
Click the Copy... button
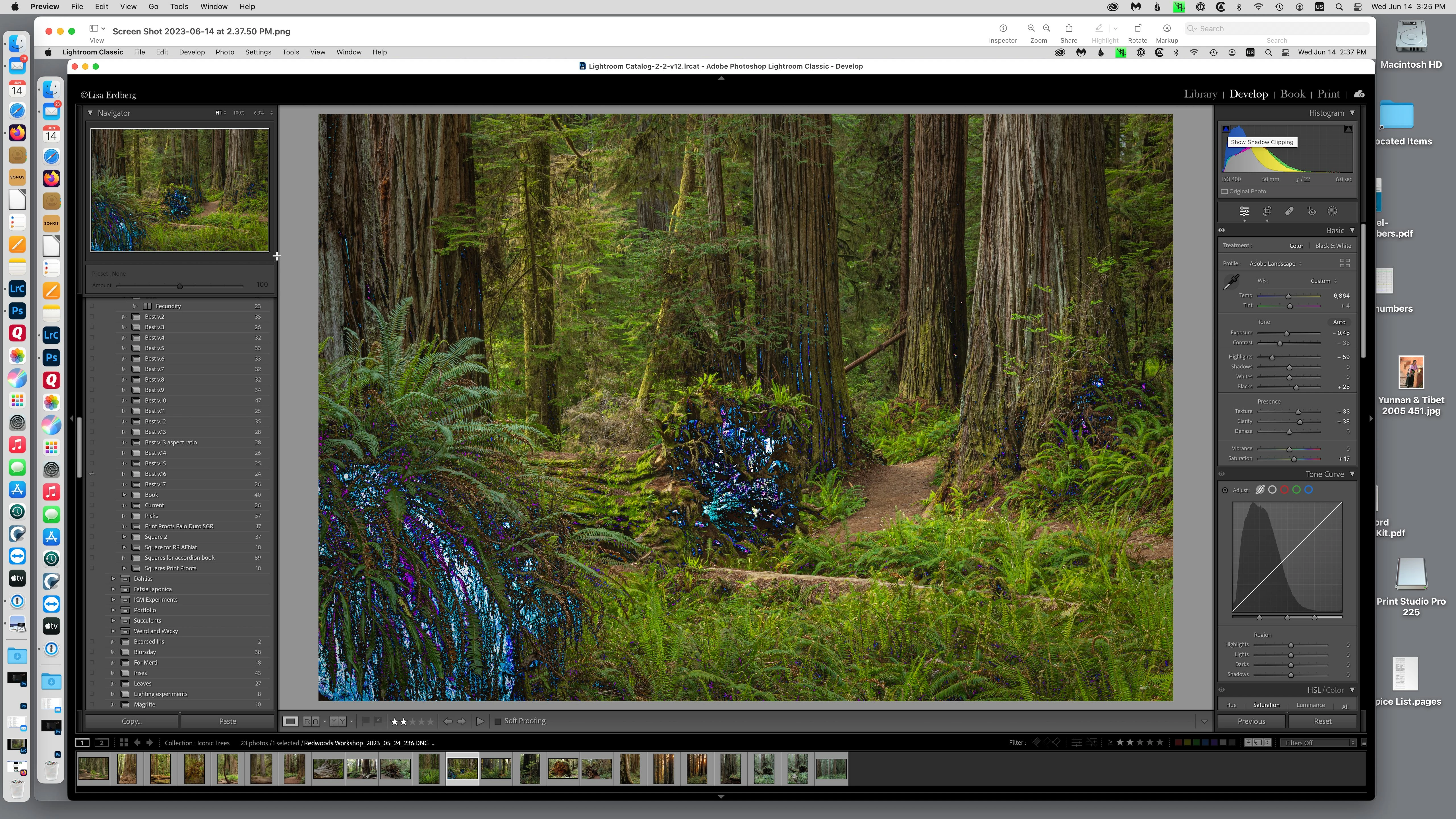click(131, 721)
